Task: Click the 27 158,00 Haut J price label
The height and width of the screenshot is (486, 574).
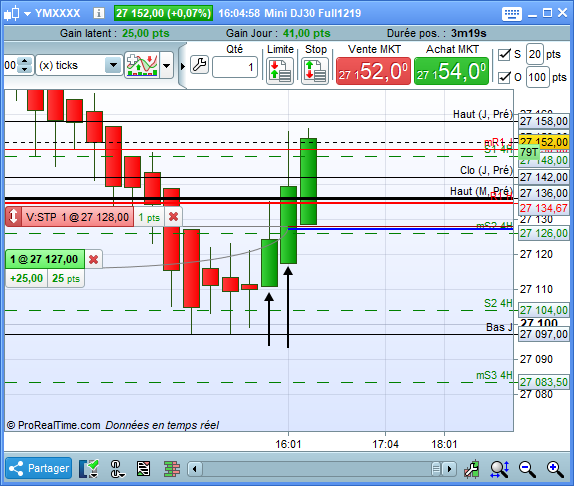Action: [x=544, y=121]
